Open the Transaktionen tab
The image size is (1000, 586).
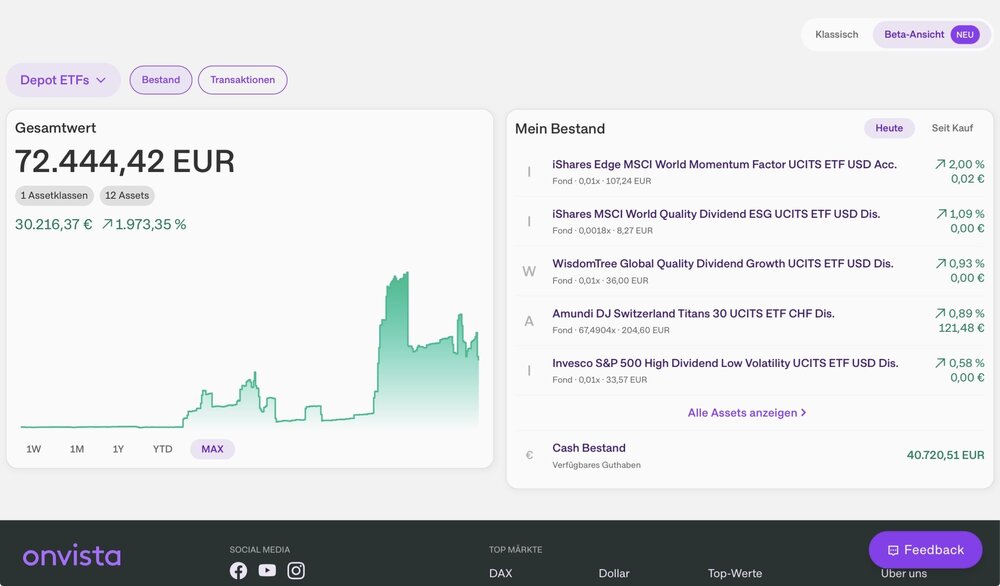click(242, 80)
